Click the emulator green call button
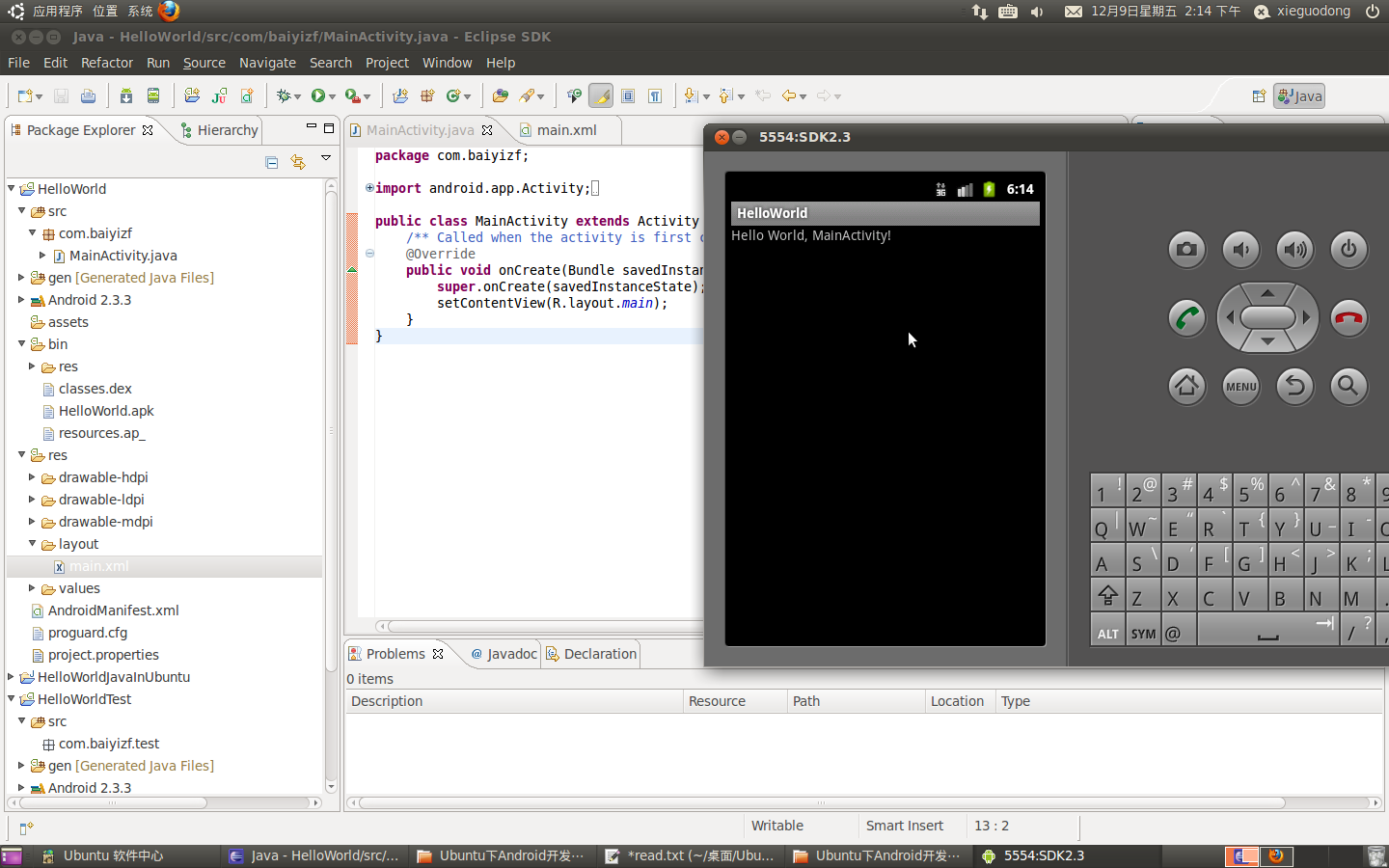The width and height of the screenshot is (1389, 868). pyautogui.click(x=1186, y=317)
